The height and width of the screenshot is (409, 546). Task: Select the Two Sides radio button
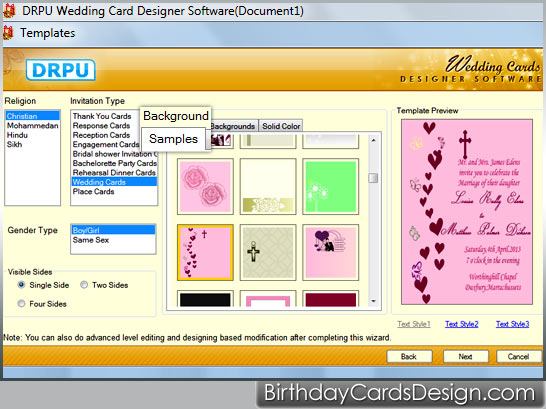point(84,285)
